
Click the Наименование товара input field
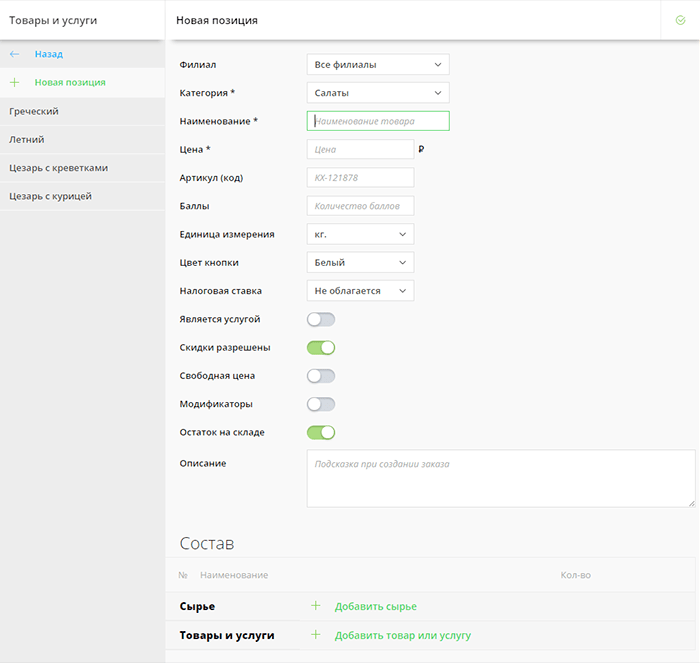[x=377, y=121]
